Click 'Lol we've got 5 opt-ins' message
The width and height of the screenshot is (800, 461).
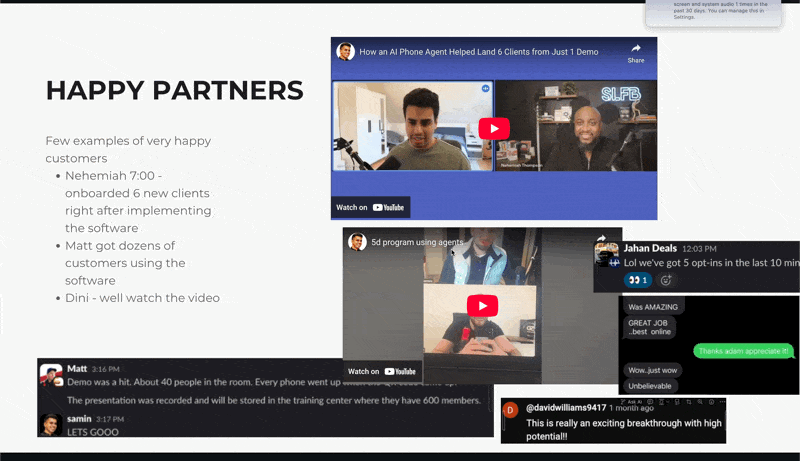pyautogui.click(x=711, y=263)
